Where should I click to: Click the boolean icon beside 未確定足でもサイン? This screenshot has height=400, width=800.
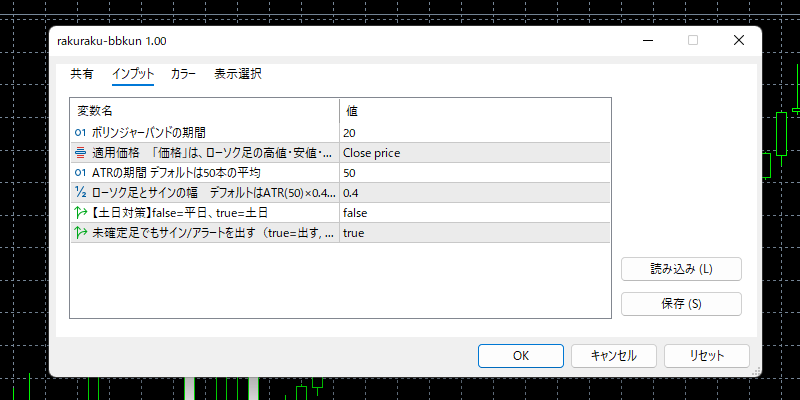click(81, 233)
